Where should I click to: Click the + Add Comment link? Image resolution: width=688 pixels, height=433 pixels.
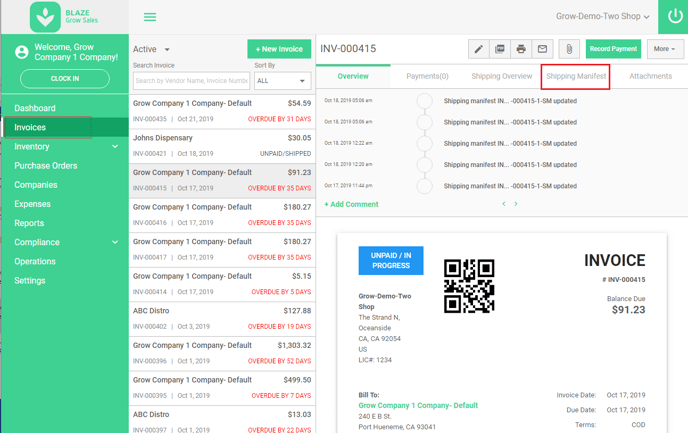351,204
